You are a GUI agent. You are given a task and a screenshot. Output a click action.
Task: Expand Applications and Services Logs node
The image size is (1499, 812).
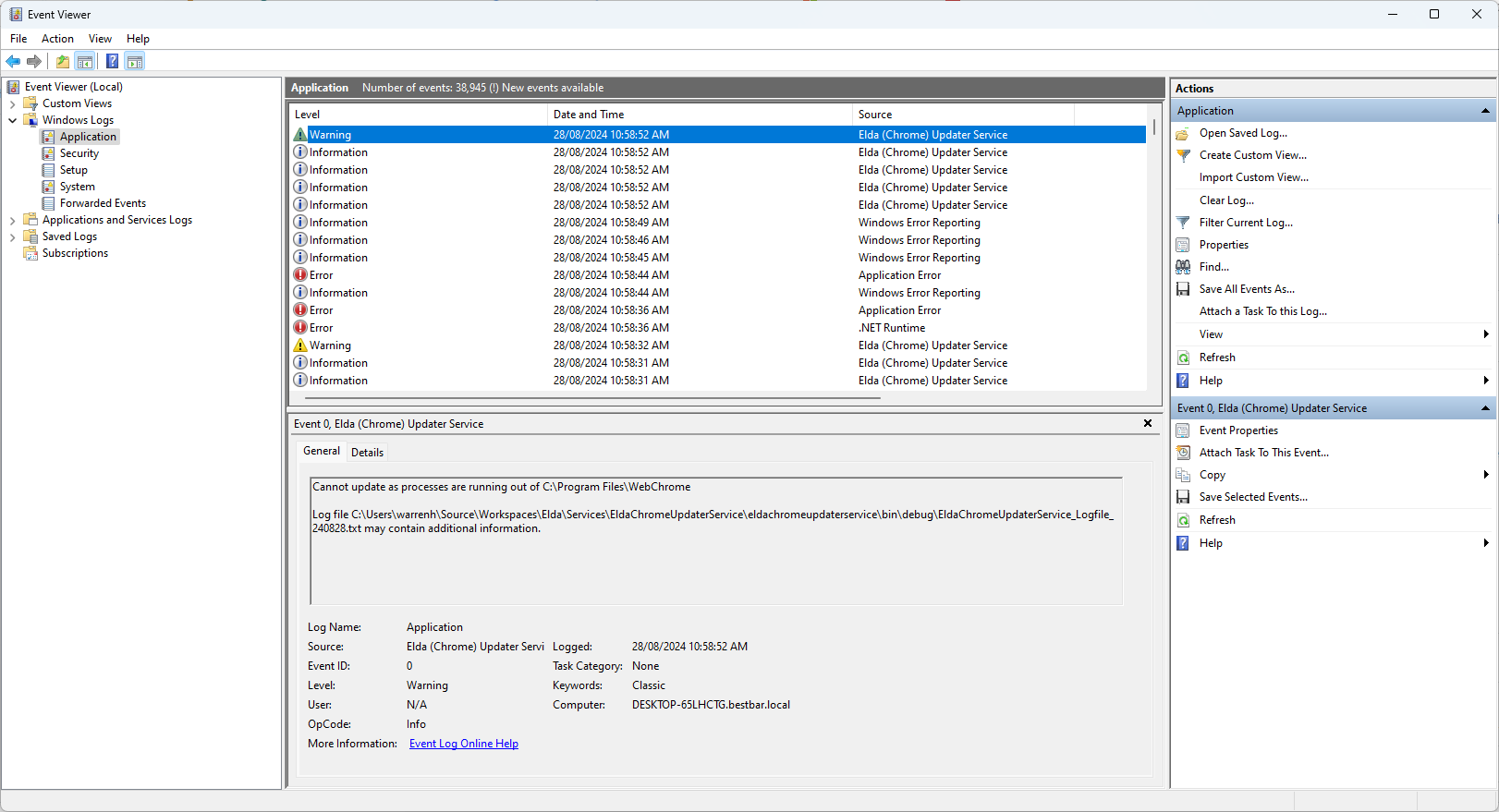(x=12, y=221)
